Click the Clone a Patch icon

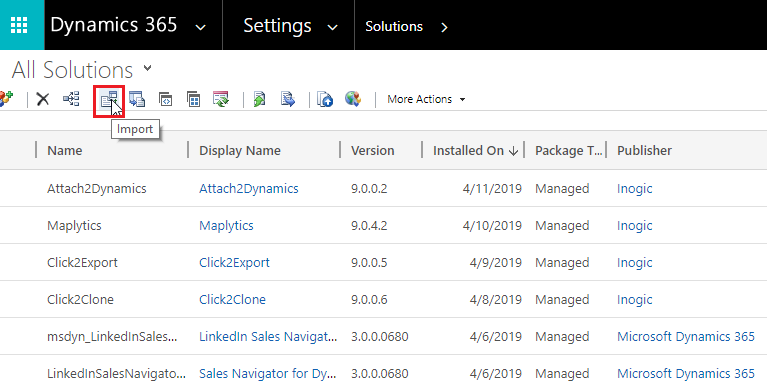click(x=165, y=99)
